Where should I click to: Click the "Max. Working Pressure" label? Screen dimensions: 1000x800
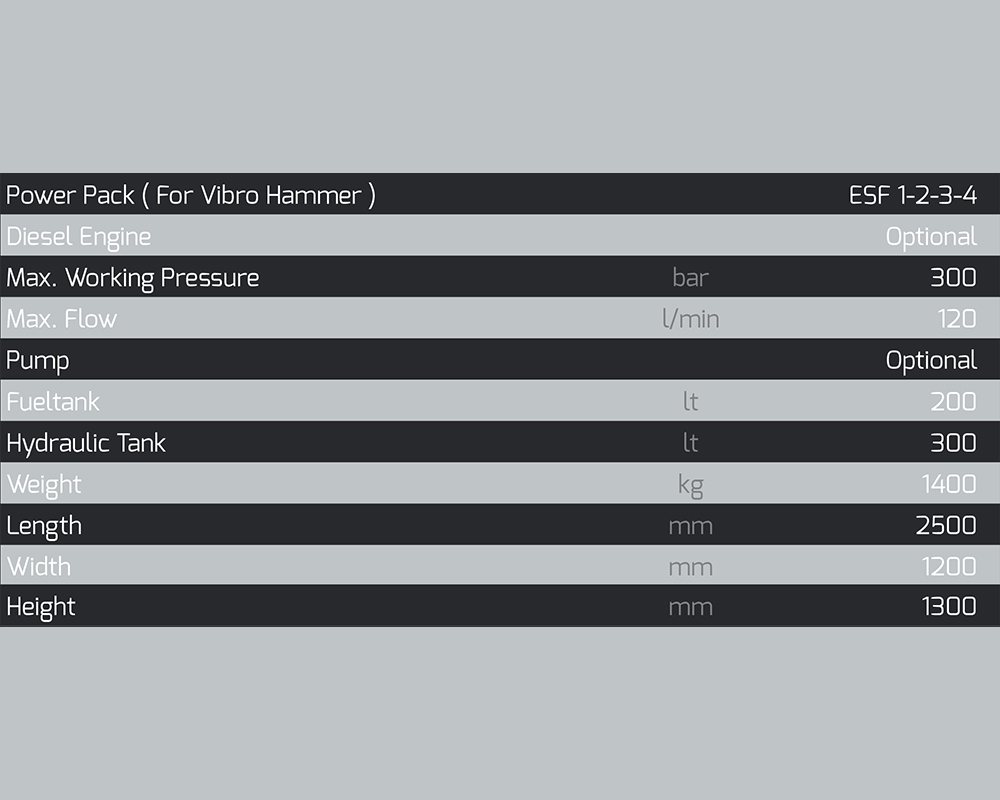click(x=133, y=278)
